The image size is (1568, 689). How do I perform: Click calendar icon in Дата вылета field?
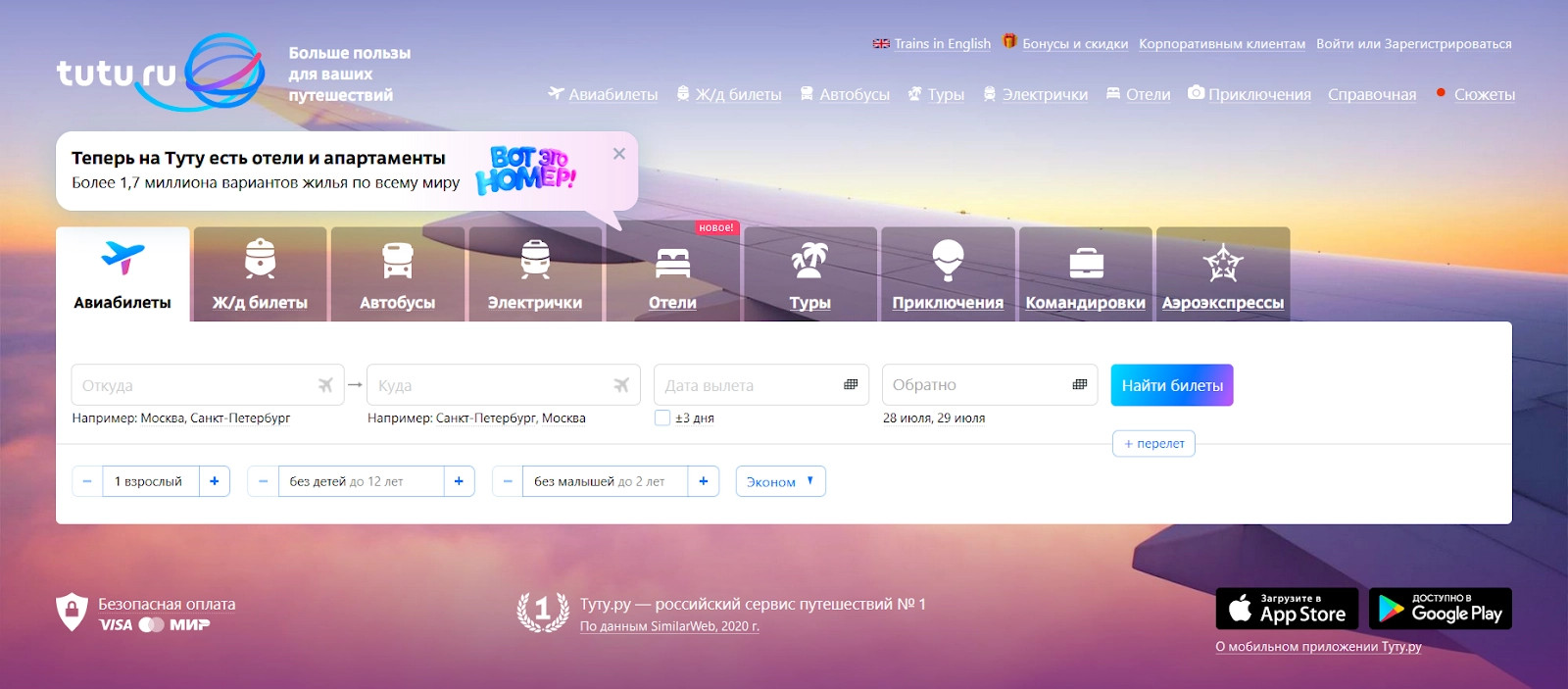coord(851,384)
